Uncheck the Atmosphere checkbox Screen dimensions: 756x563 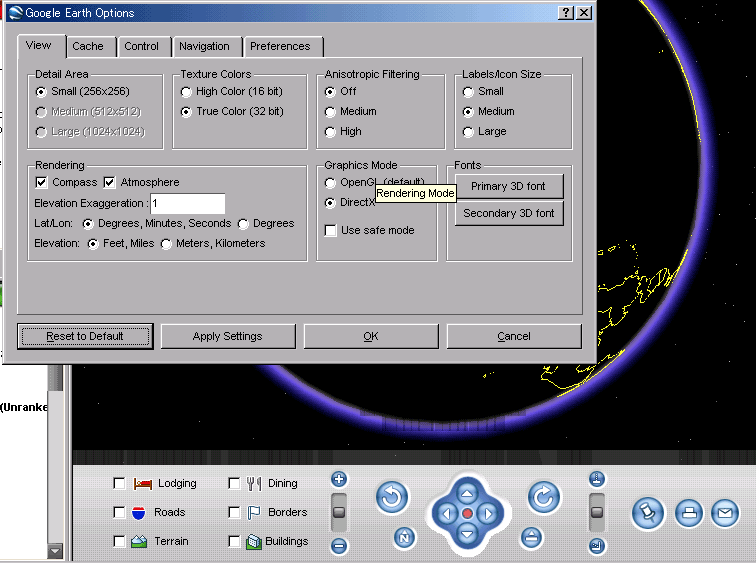(x=109, y=182)
